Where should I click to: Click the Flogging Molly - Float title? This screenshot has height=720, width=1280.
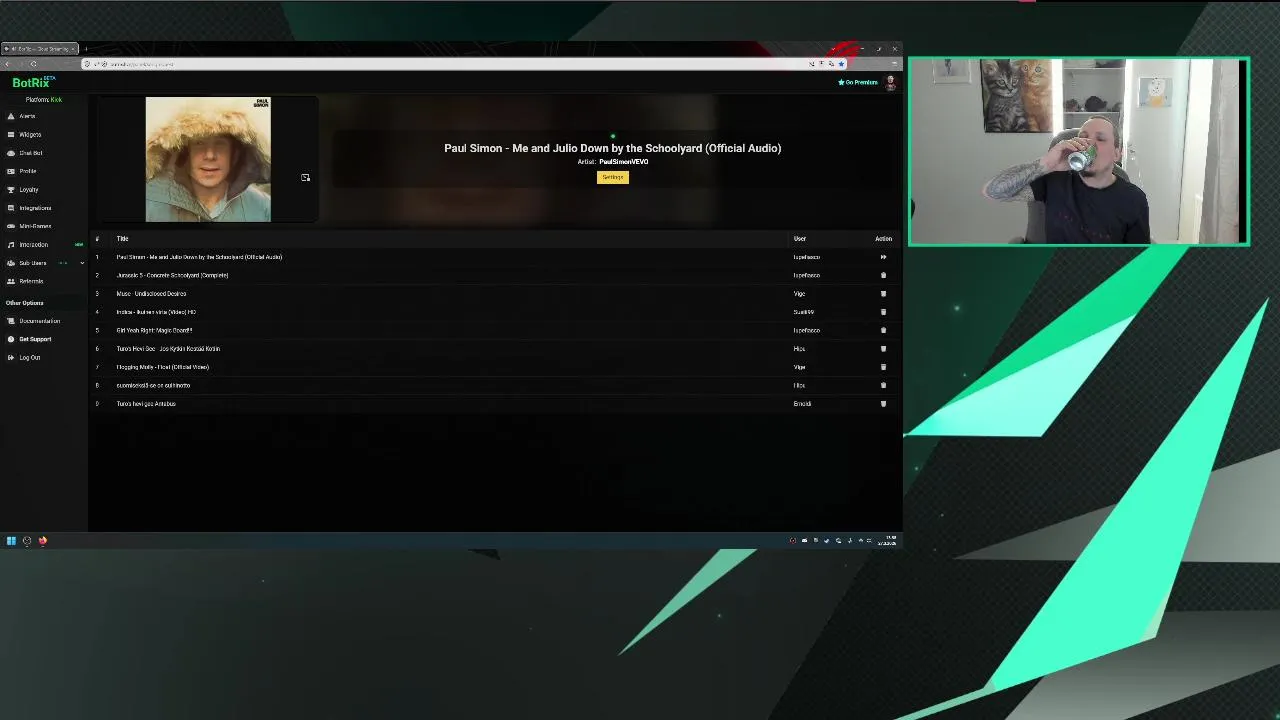(x=162, y=367)
